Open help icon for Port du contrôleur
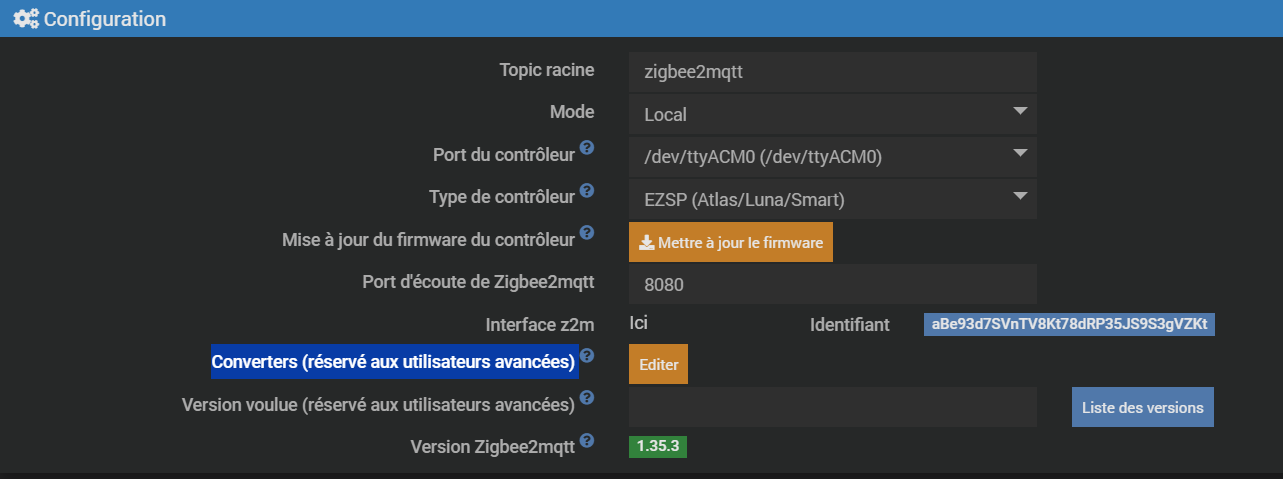1283x479 pixels. point(587,150)
